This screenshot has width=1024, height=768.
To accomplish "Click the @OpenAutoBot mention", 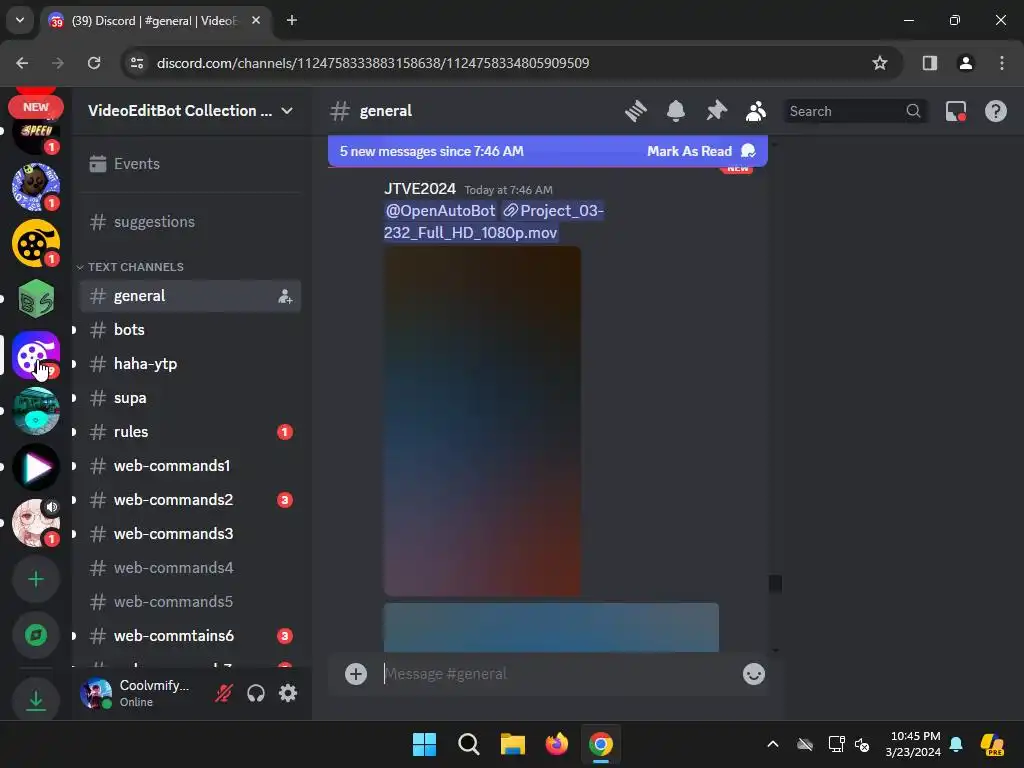I will tap(441, 211).
